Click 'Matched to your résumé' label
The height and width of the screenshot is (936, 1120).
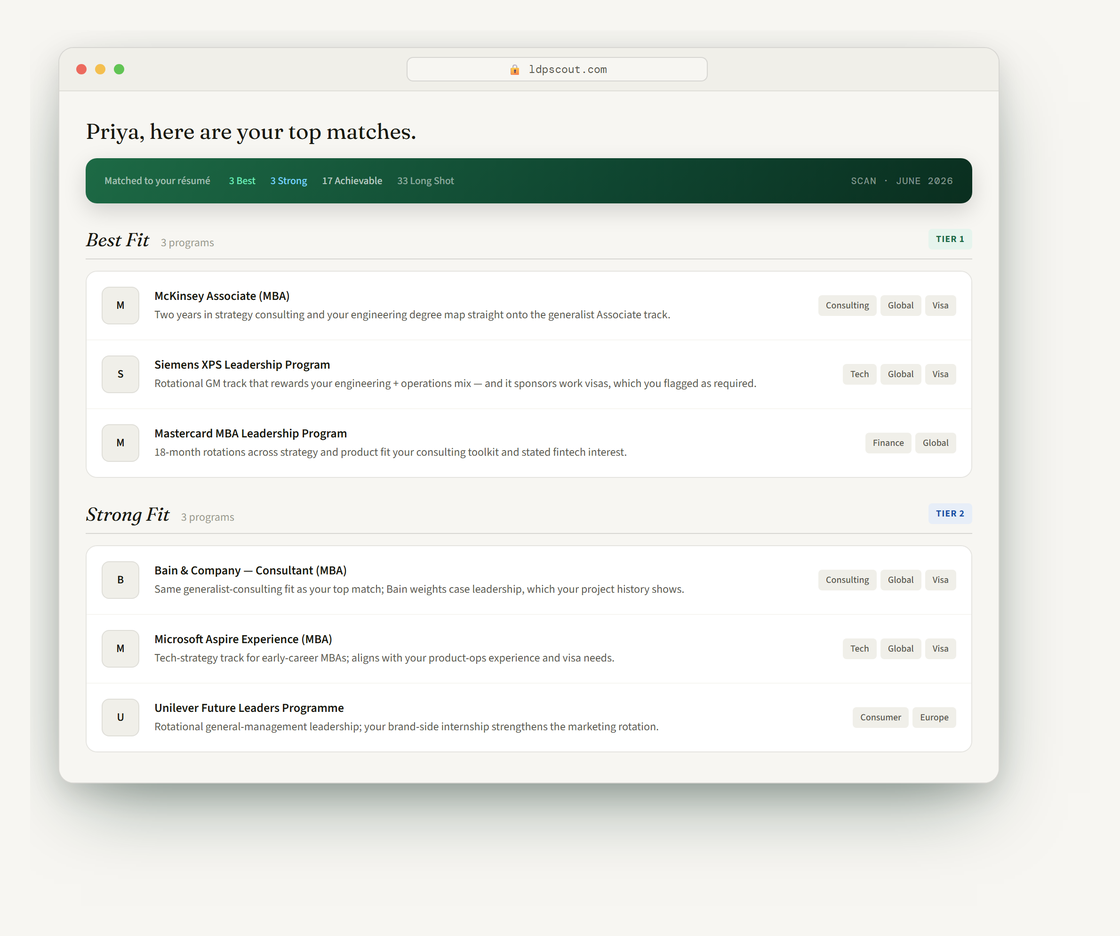click(x=157, y=181)
